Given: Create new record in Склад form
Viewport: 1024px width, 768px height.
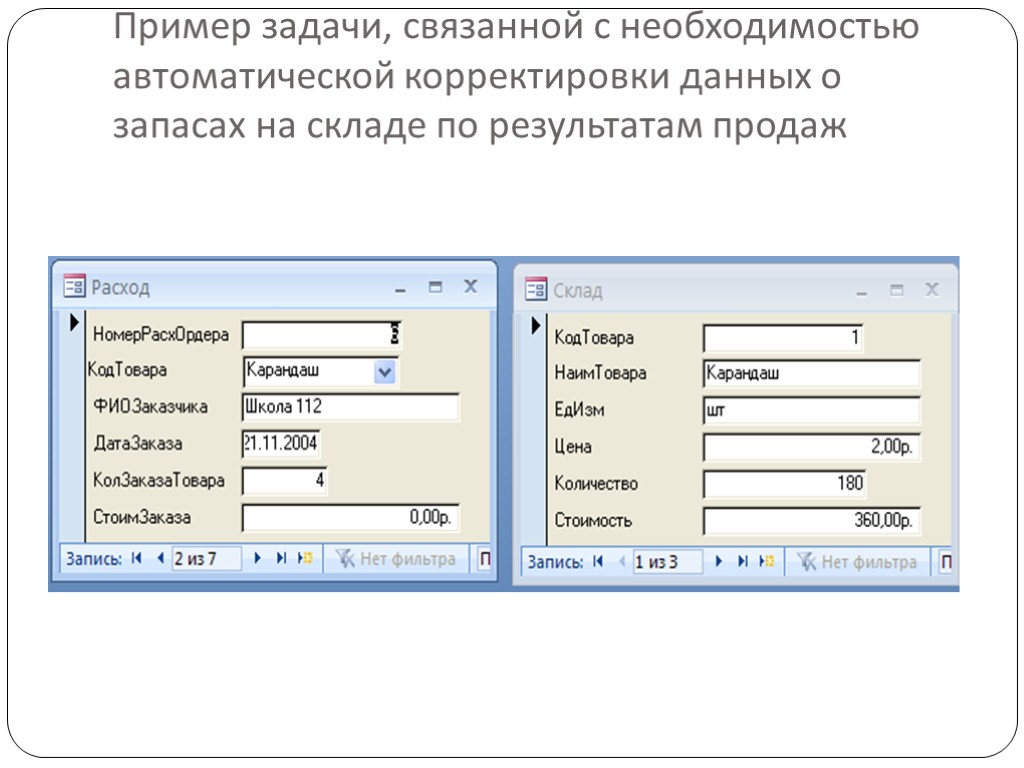Looking at the screenshot, I should pos(766,561).
